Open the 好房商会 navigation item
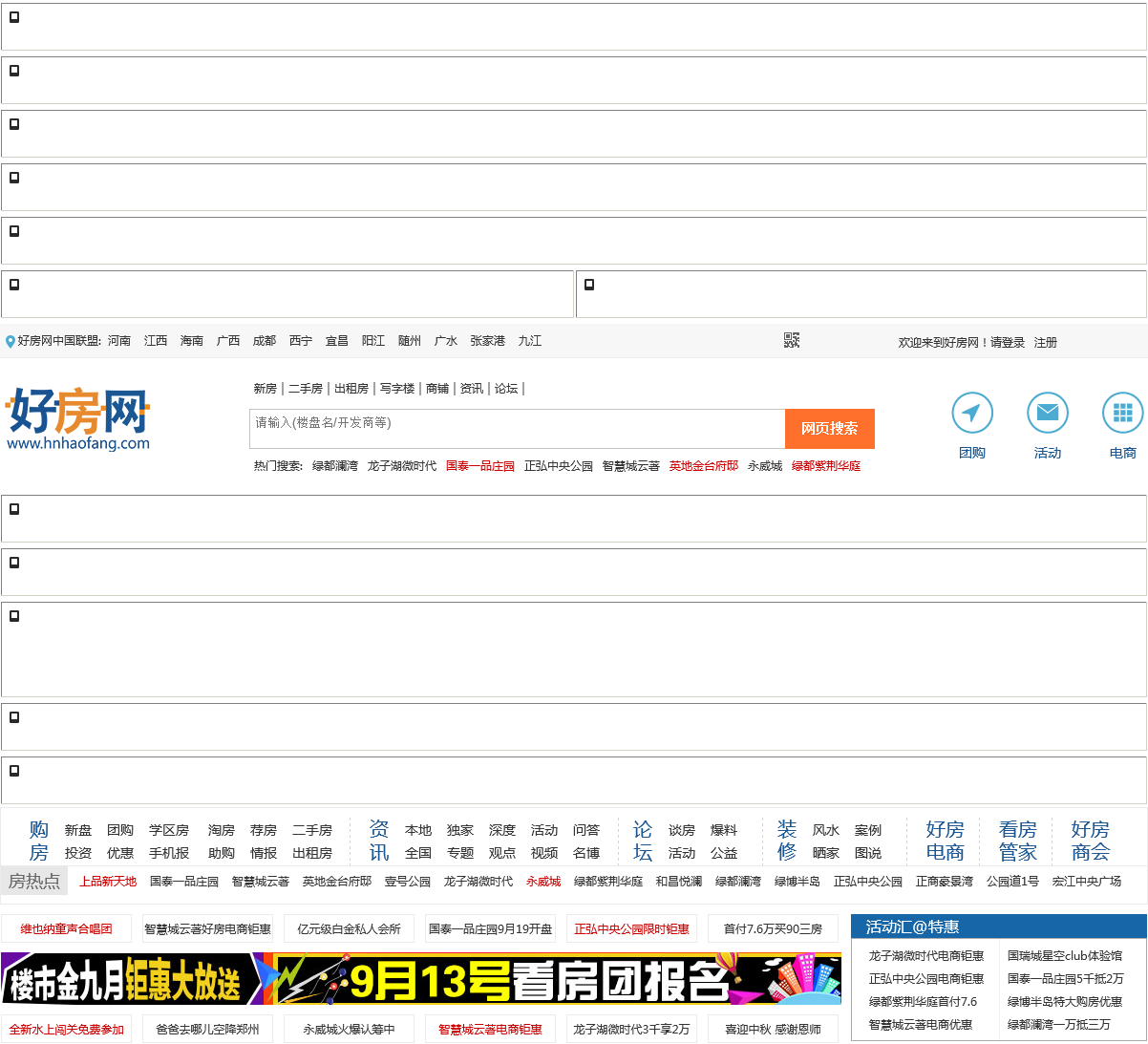The image size is (1148, 1044). (x=1090, y=841)
